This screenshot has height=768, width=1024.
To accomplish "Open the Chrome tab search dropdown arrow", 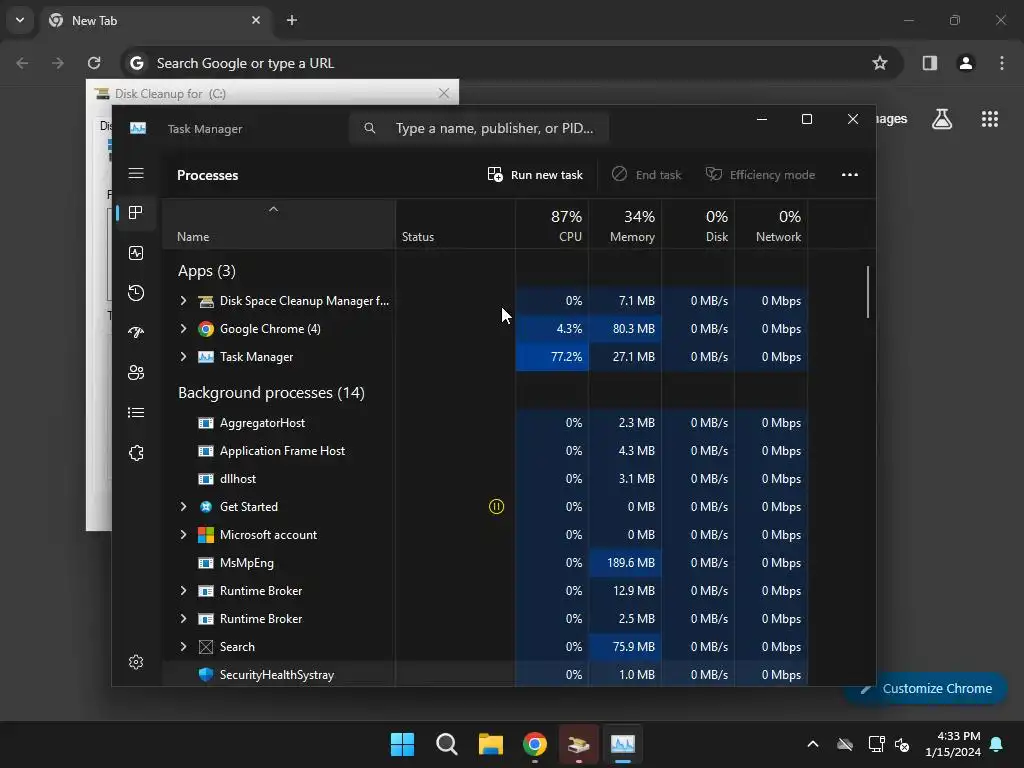I will tap(20, 20).
